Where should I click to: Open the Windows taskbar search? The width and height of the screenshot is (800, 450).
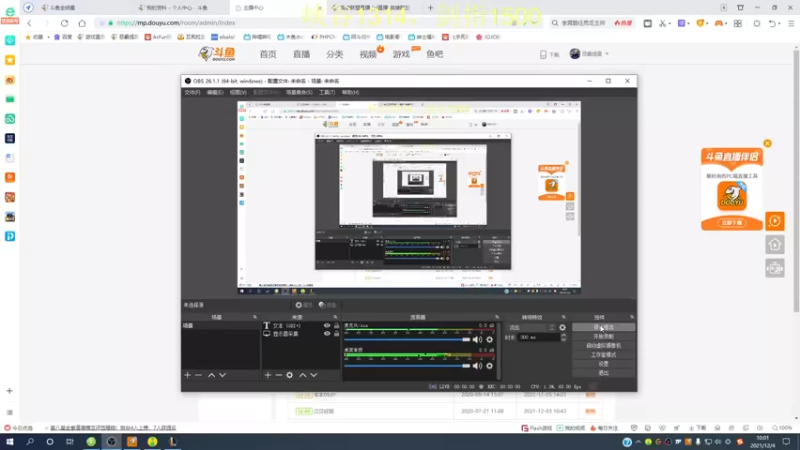pos(30,442)
